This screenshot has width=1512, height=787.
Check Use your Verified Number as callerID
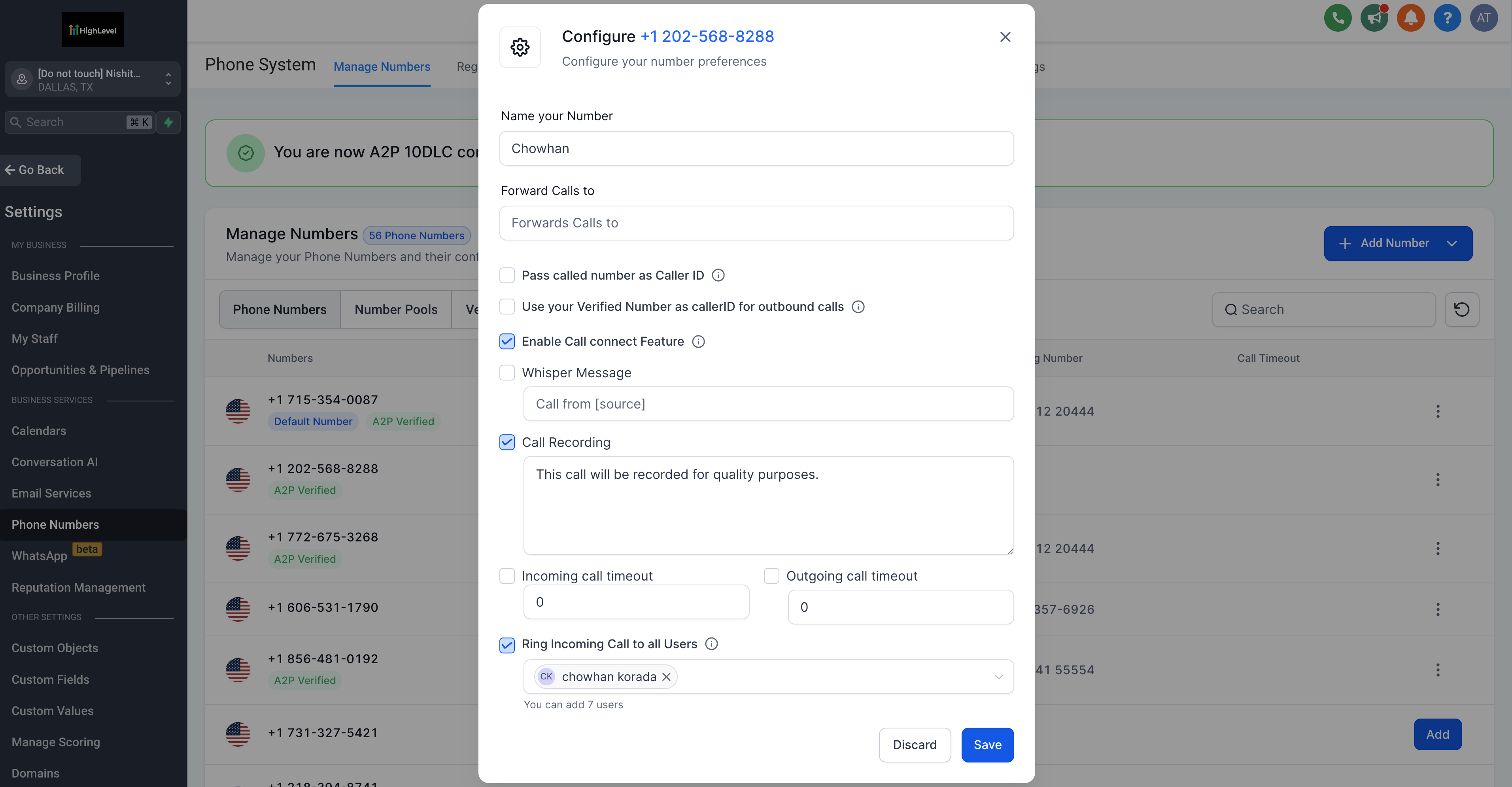point(507,307)
